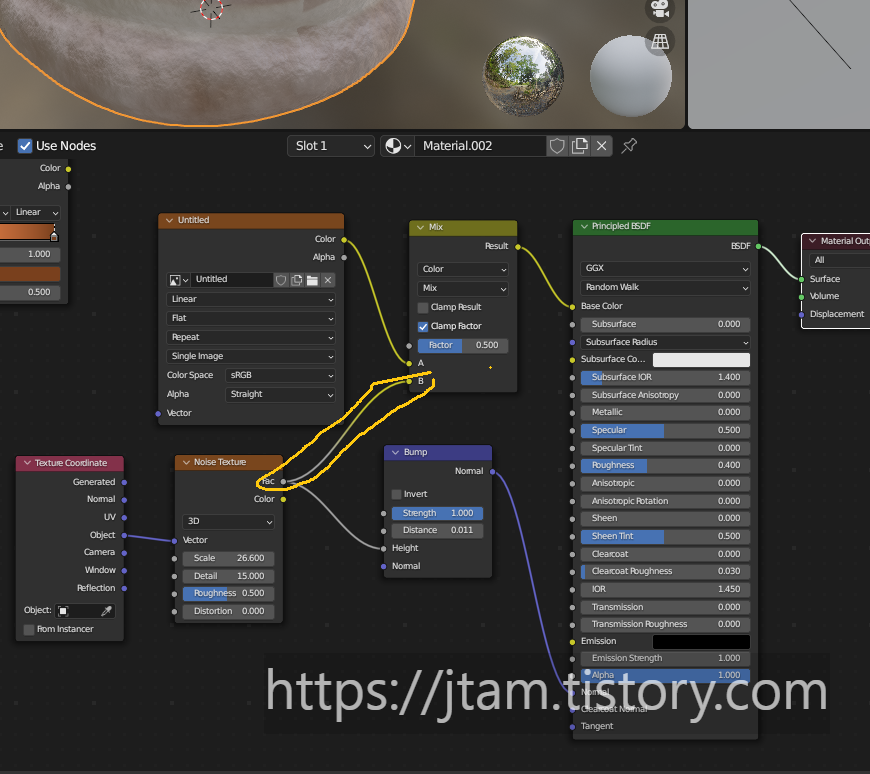This screenshot has height=774, width=870.
Task: Click the Bump Height input socket
Action: tap(383, 548)
